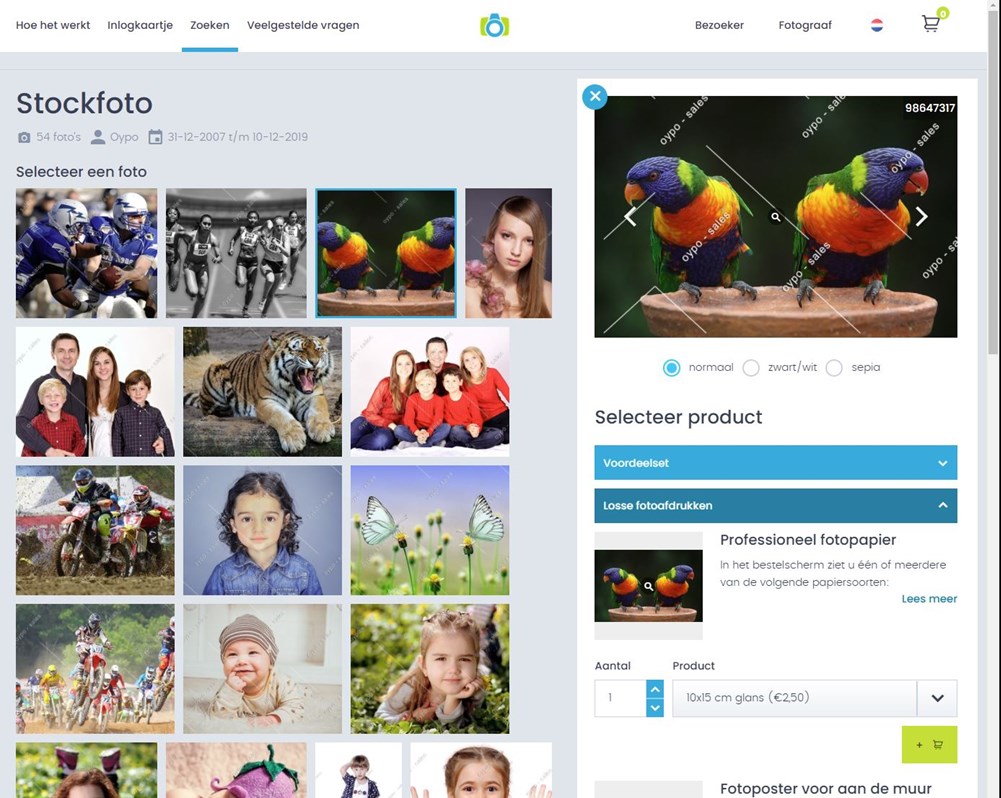Viewport: 1001px width, 798px height.
Task: Close the photo preview panel
Action: pos(595,96)
